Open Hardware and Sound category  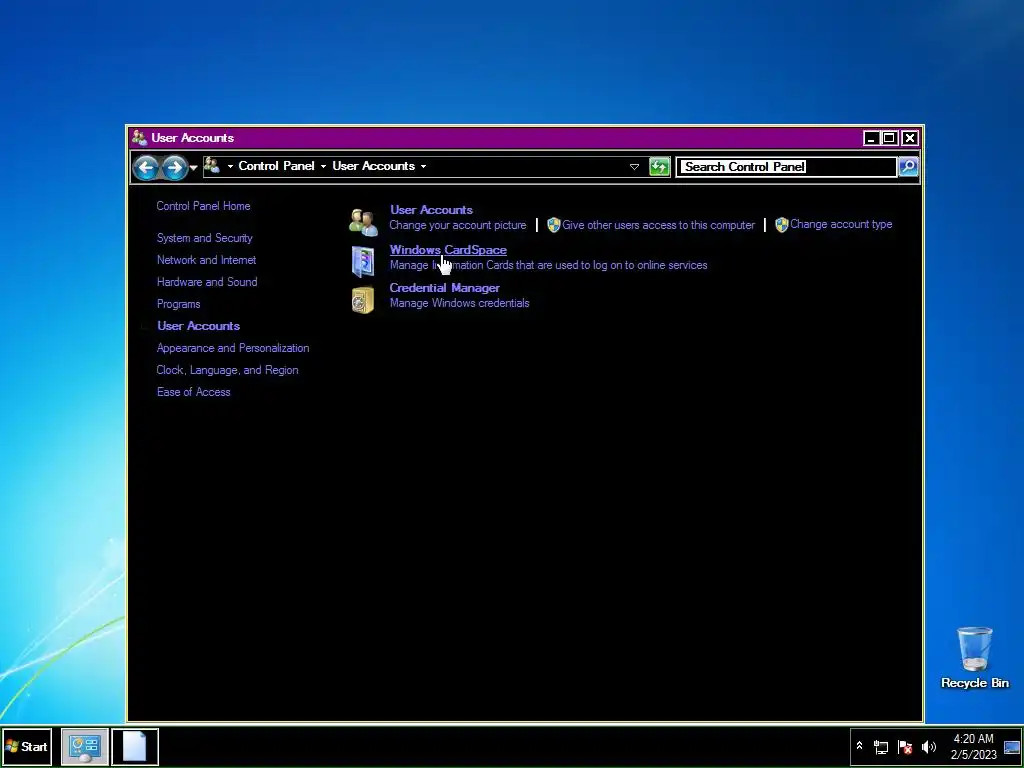[x=207, y=282]
